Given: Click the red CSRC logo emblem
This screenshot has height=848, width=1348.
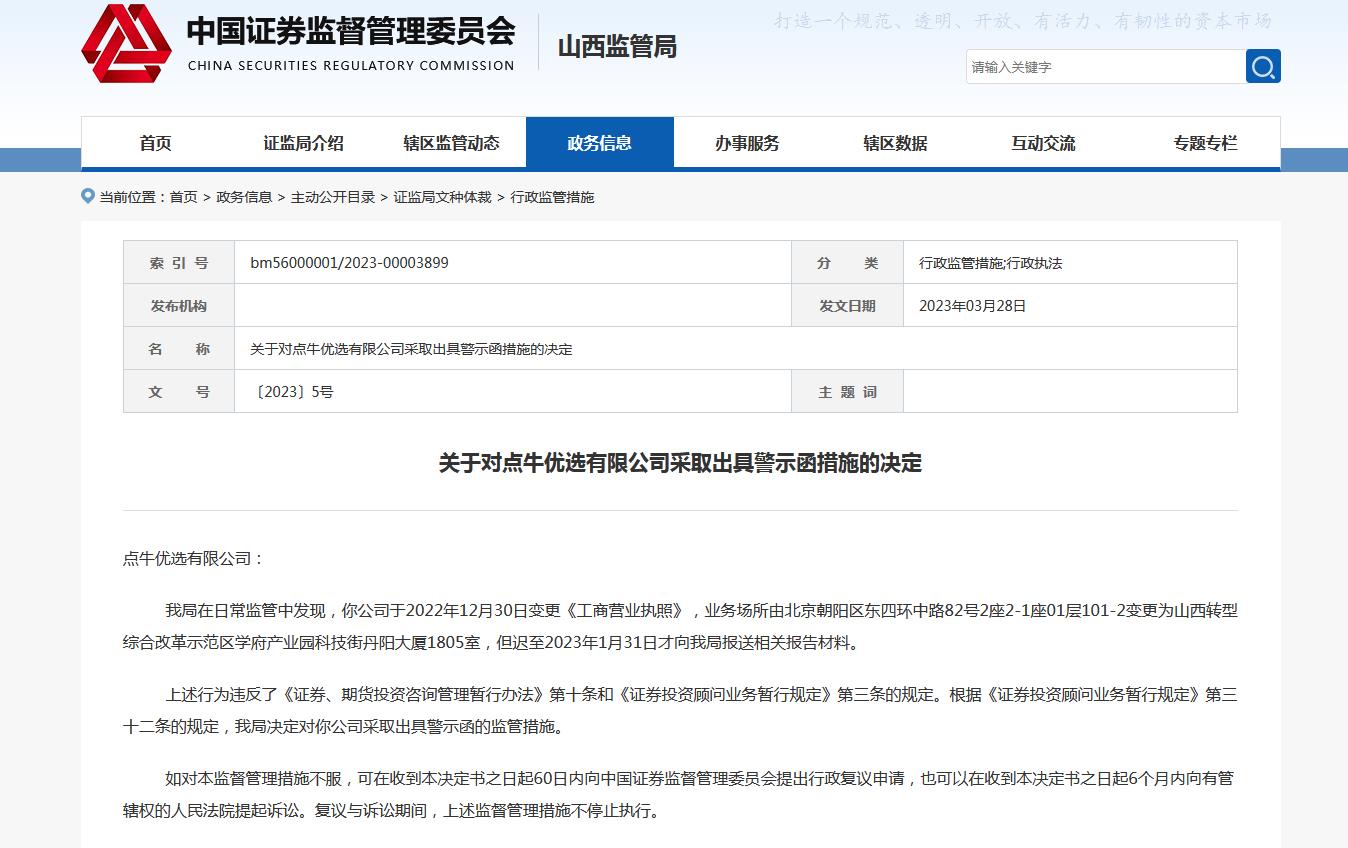Looking at the screenshot, I should 126,43.
